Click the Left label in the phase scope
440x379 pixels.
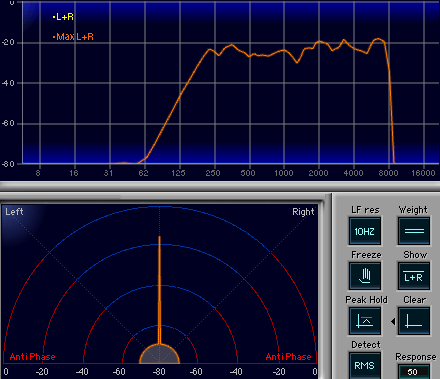point(14,212)
